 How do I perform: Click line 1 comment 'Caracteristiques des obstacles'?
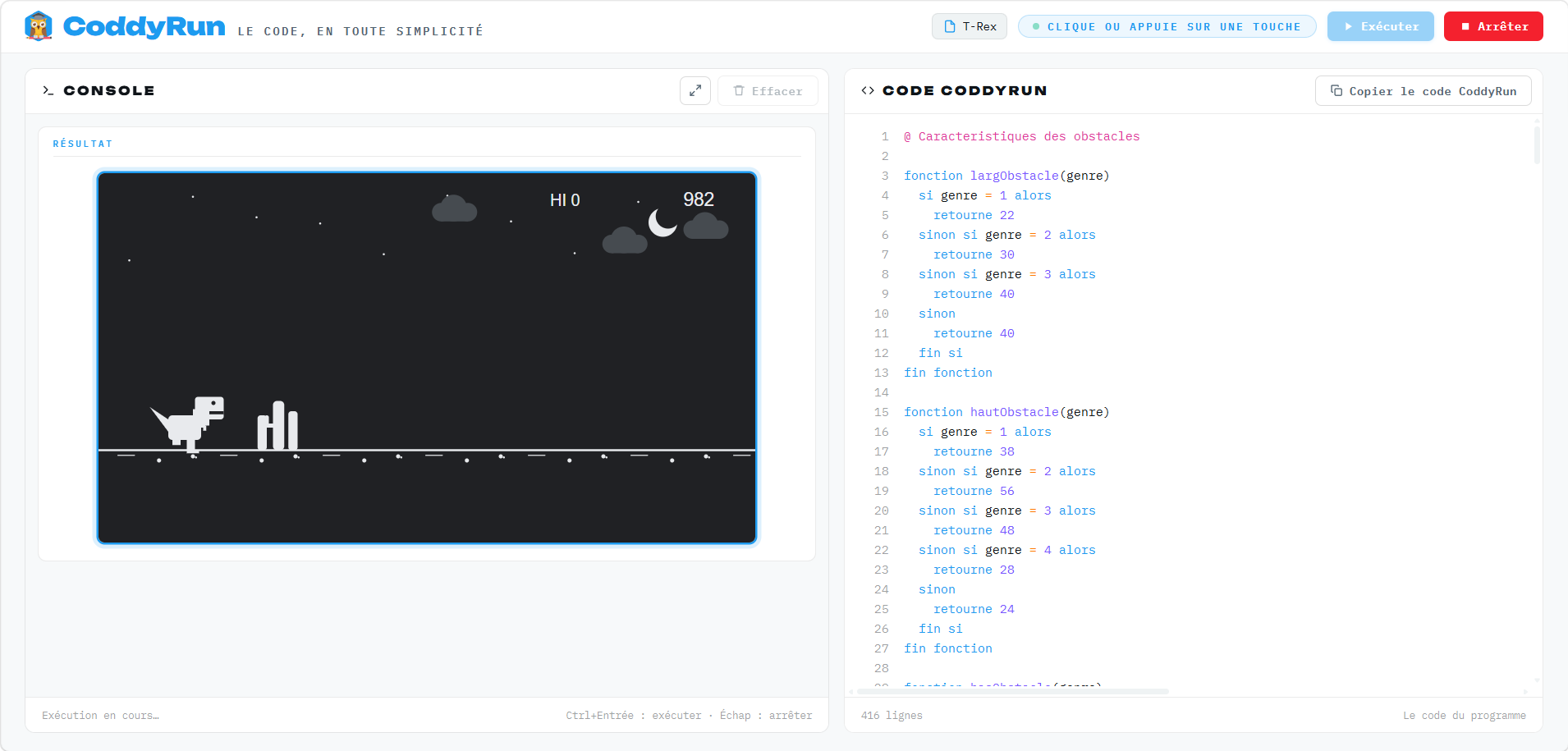tap(1022, 136)
